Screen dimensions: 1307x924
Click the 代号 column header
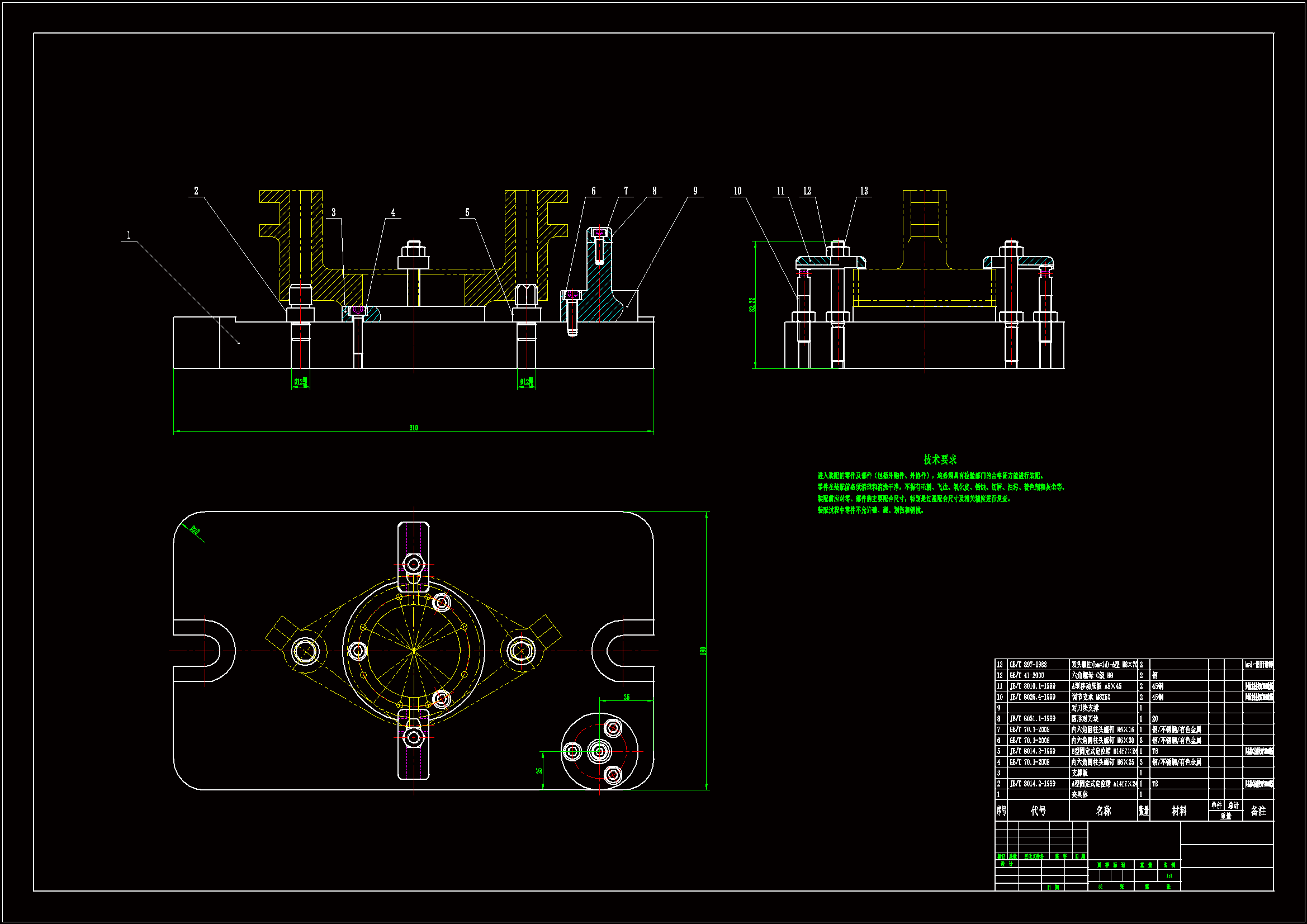(1038, 811)
